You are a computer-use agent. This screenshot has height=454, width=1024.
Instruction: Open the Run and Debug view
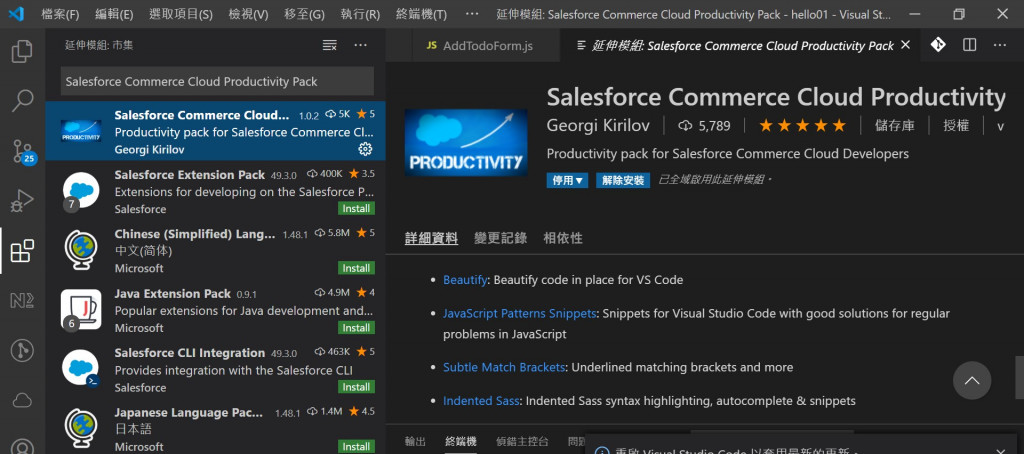[22, 201]
